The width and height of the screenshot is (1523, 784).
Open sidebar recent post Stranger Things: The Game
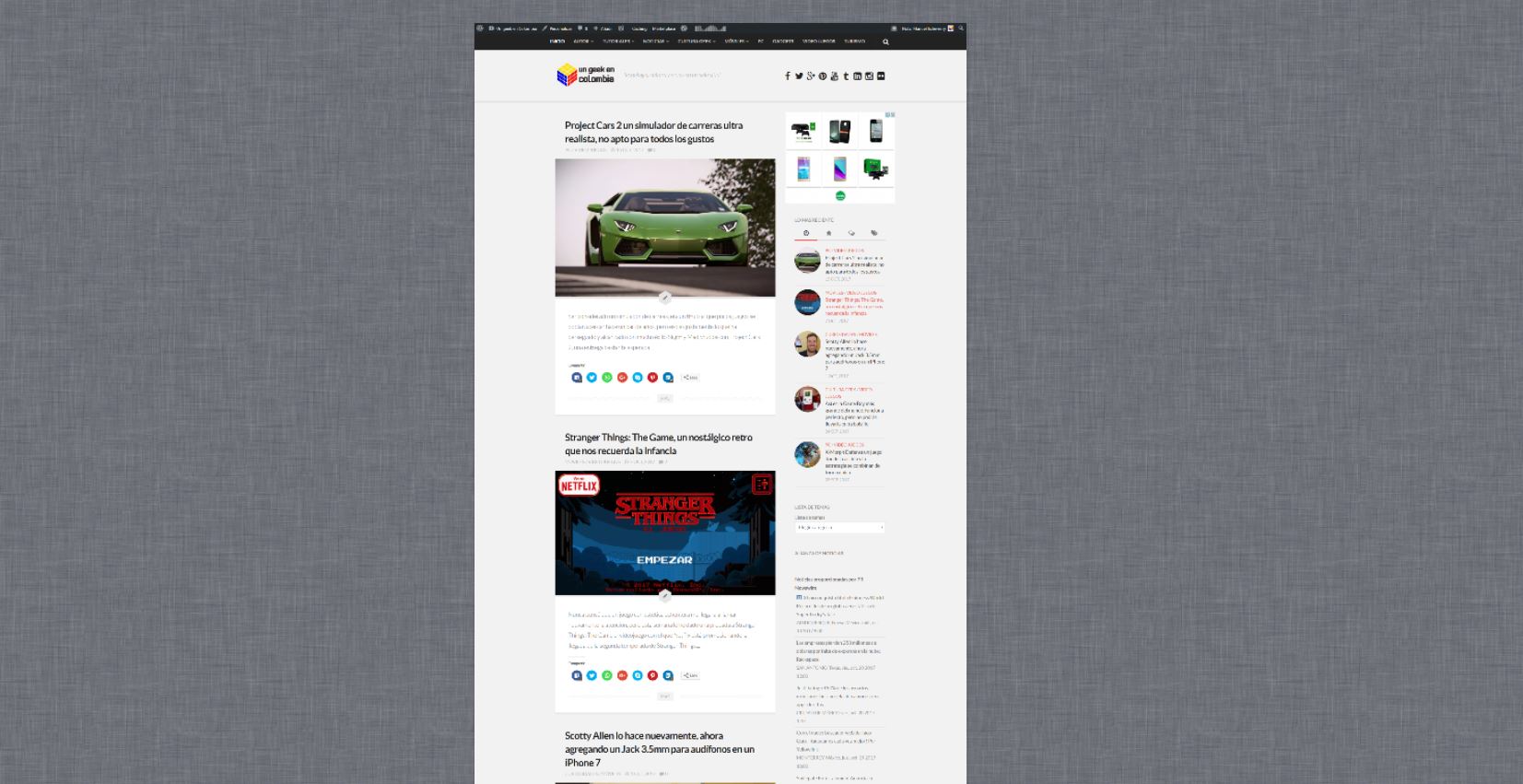854,306
